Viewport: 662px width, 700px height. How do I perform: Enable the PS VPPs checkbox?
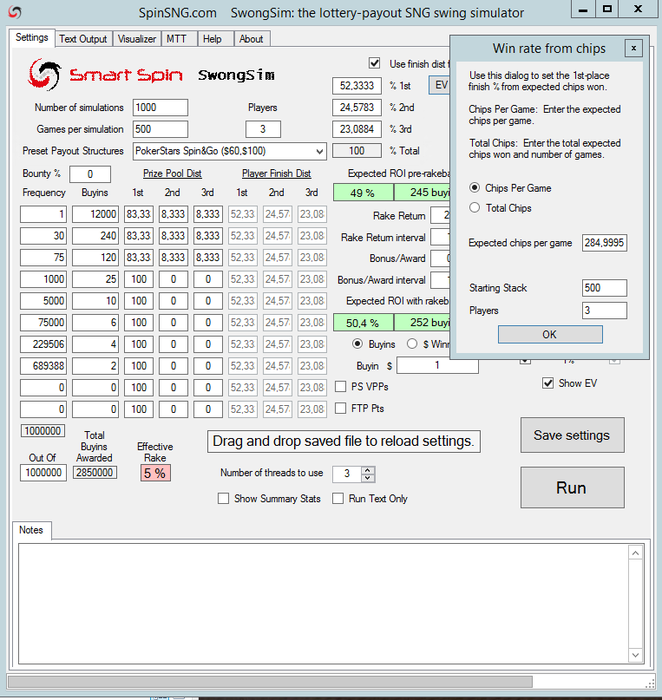(341, 387)
